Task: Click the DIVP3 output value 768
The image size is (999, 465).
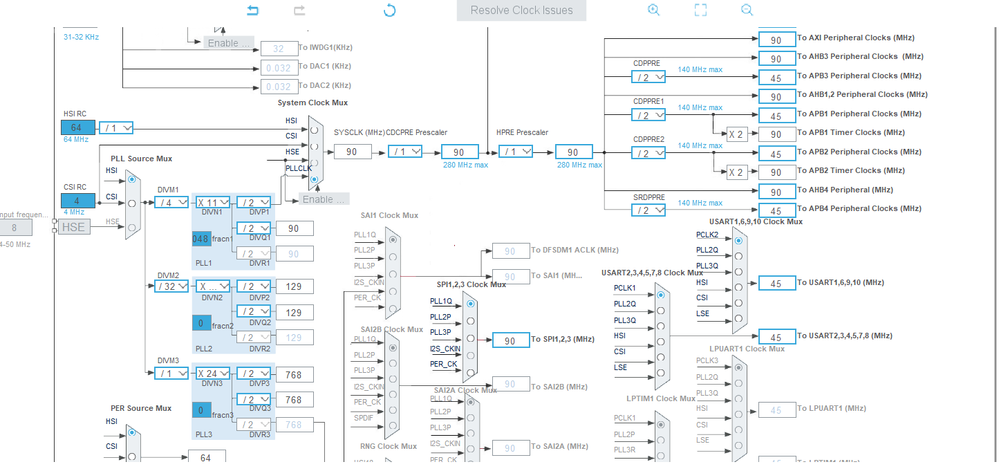Action: [x=295, y=374]
